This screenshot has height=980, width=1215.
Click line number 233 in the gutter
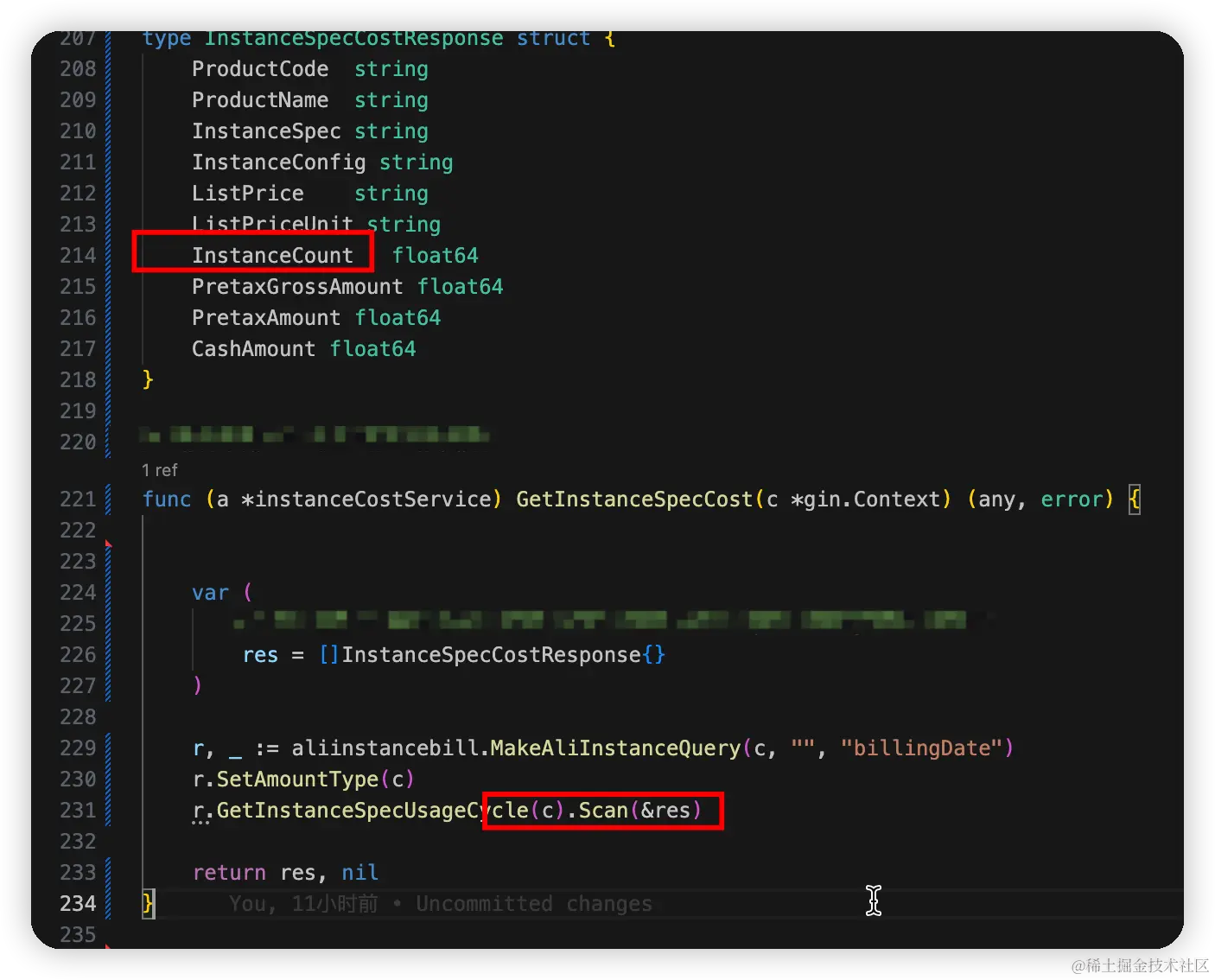pyautogui.click(x=78, y=873)
